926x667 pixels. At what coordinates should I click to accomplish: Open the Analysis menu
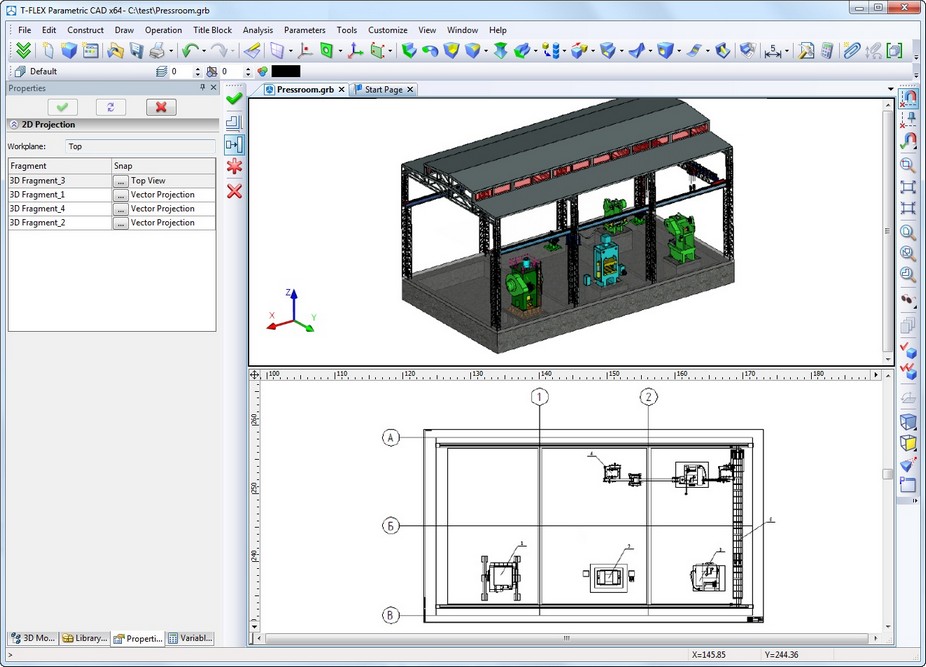tap(257, 30)
